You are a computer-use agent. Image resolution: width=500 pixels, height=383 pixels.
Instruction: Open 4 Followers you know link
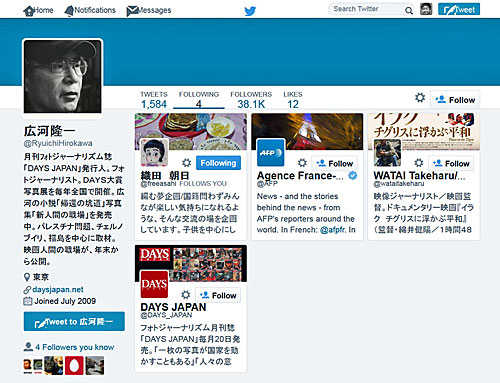tap(75, 347)
